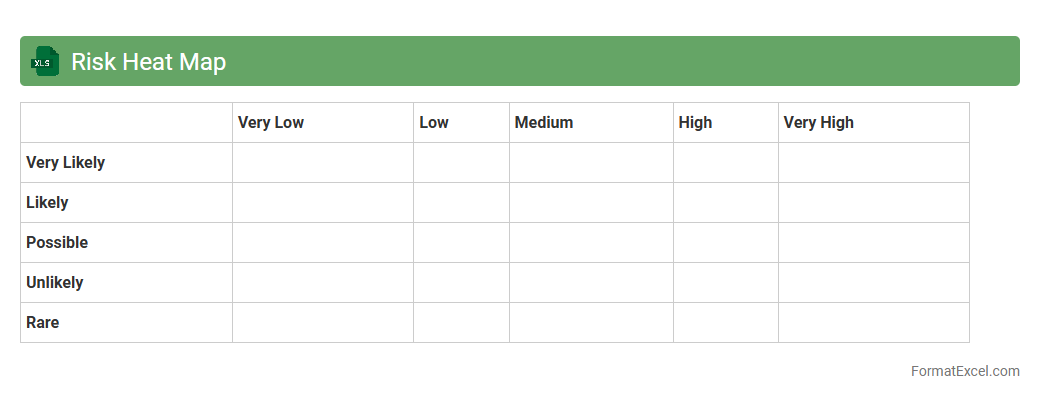1040x400 pixels.
Task: Select the Rare row label
Action: (x=43, y=323)
